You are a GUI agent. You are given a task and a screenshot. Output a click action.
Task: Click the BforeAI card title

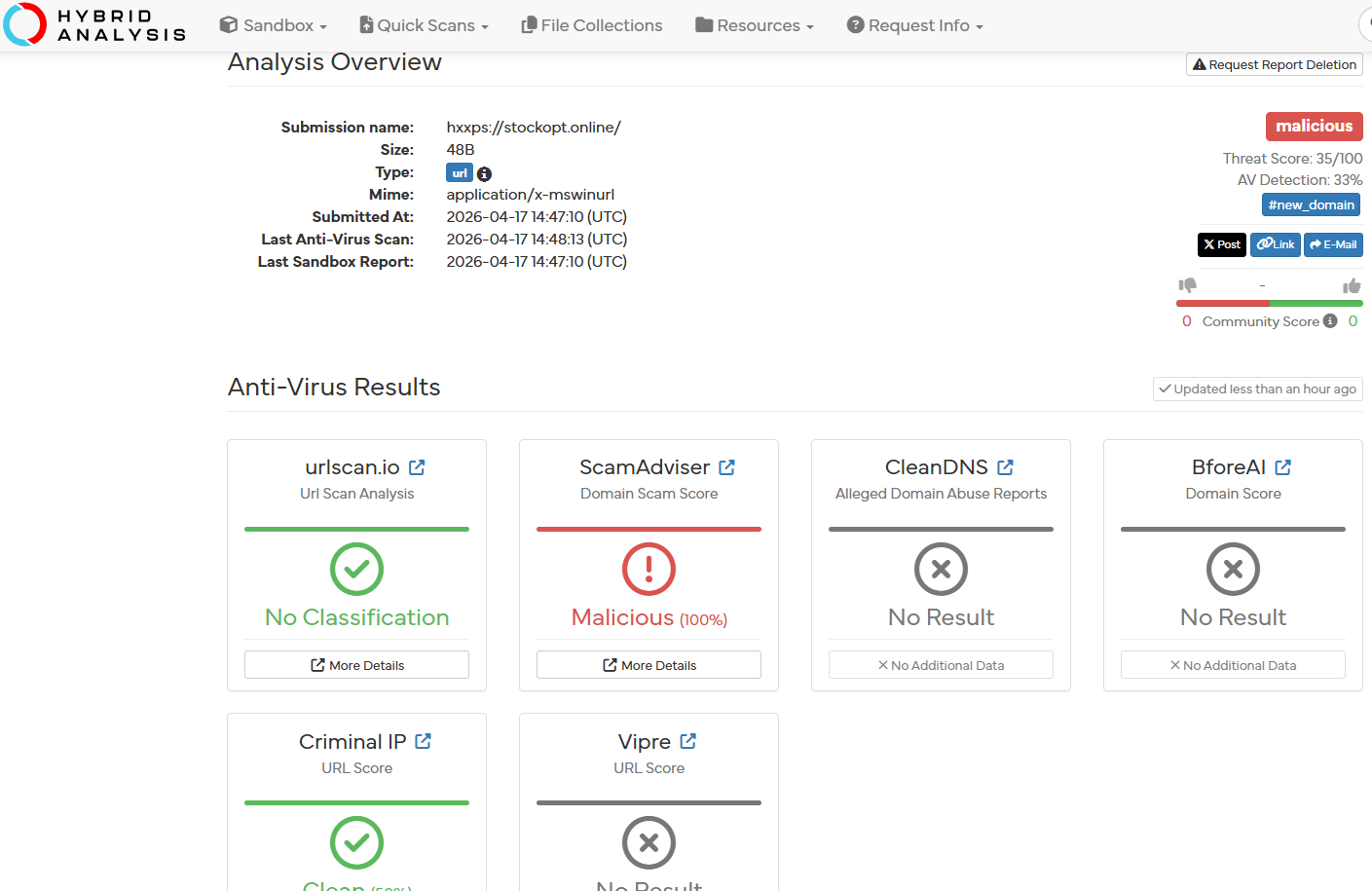click(1229, 467)
